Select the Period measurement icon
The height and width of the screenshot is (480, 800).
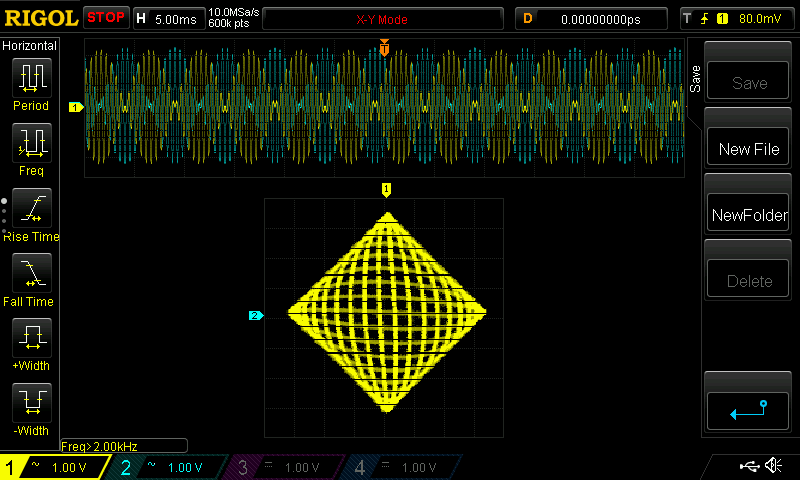(x=31, y=78)
